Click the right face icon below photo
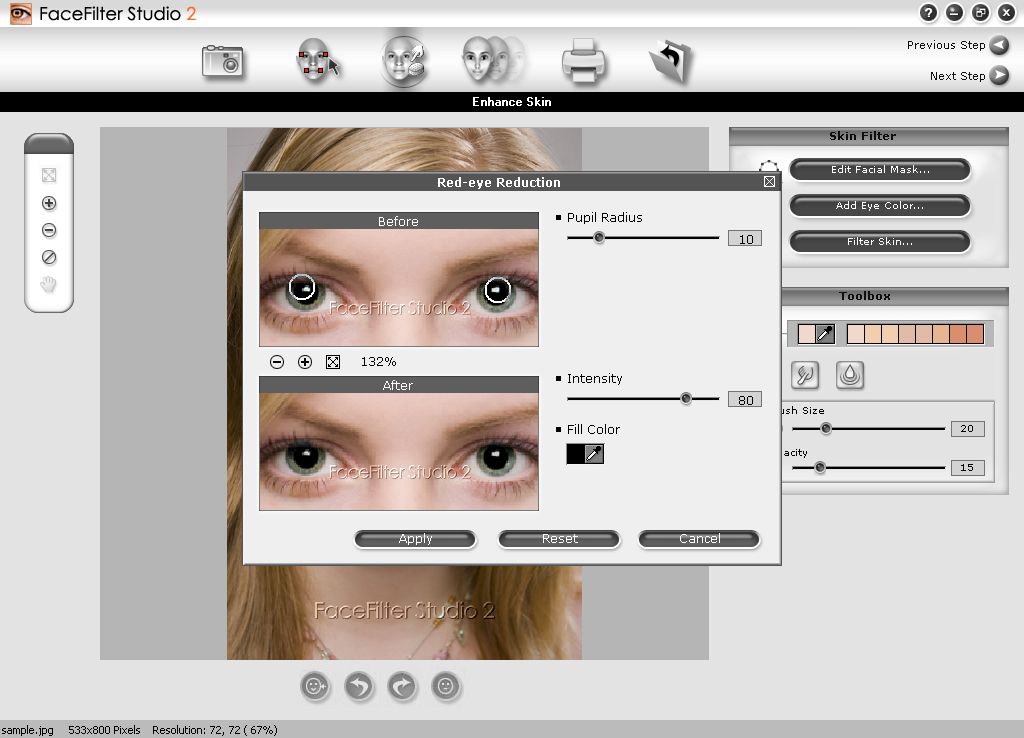 click(446, 686)
